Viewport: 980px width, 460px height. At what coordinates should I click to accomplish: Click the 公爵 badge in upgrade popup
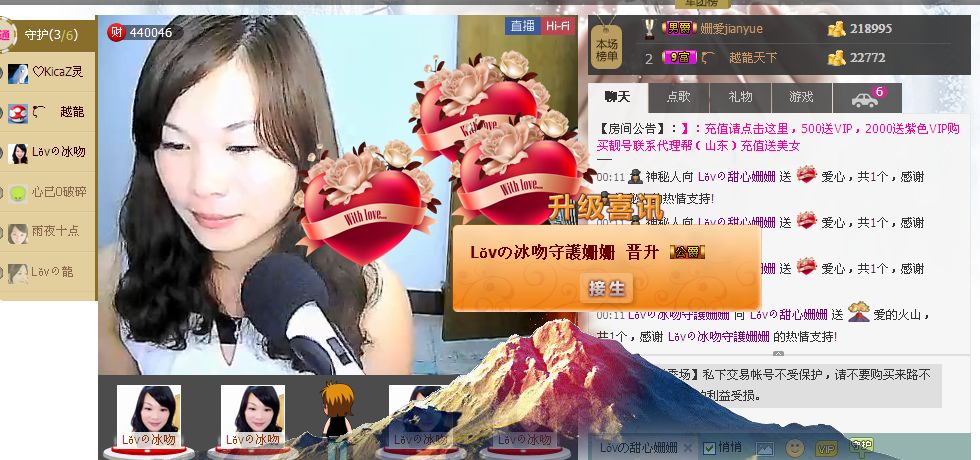point(687,252)
